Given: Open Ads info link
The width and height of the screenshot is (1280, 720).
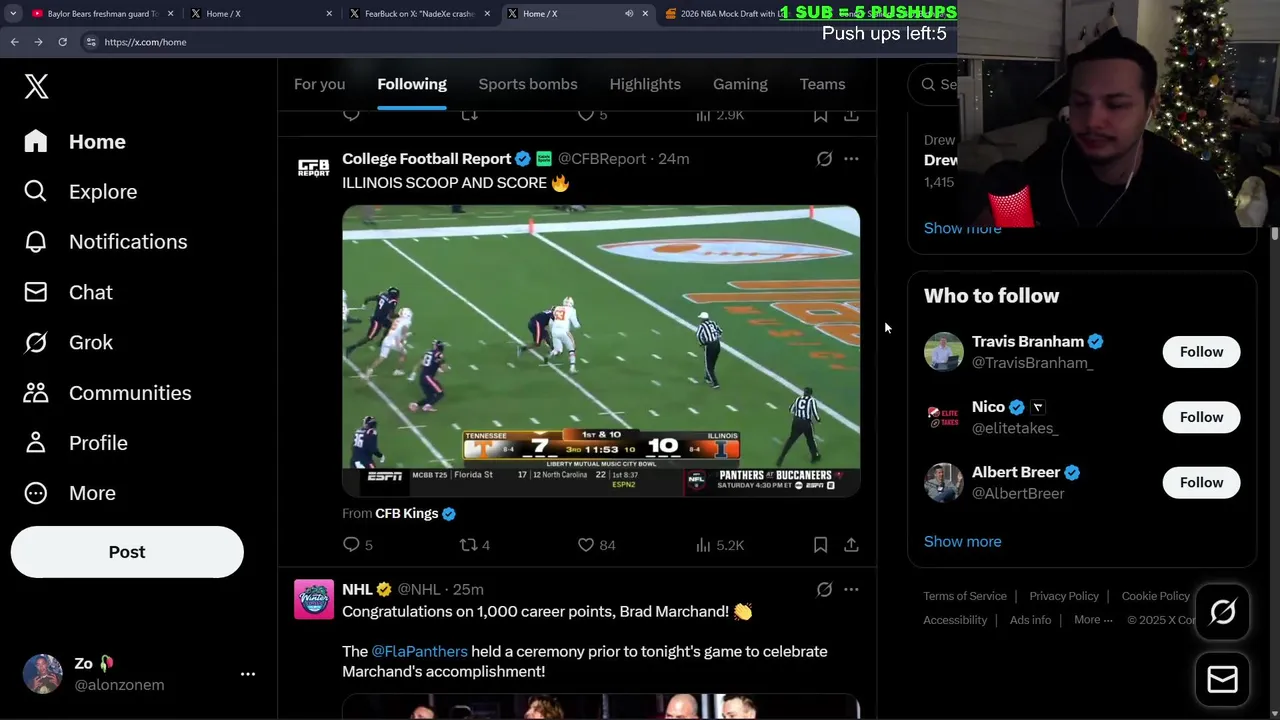Looking at the screenshot, I should (x=1030, y=620).
